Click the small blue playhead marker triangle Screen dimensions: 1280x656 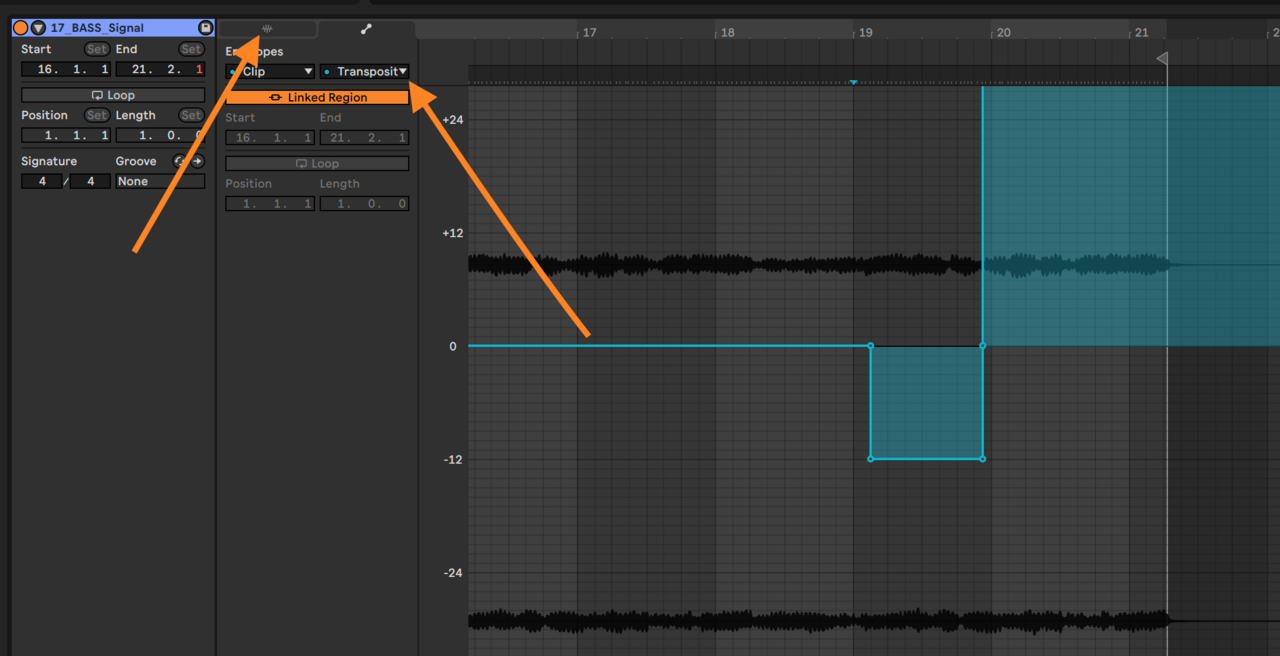[x=853, y=82]
